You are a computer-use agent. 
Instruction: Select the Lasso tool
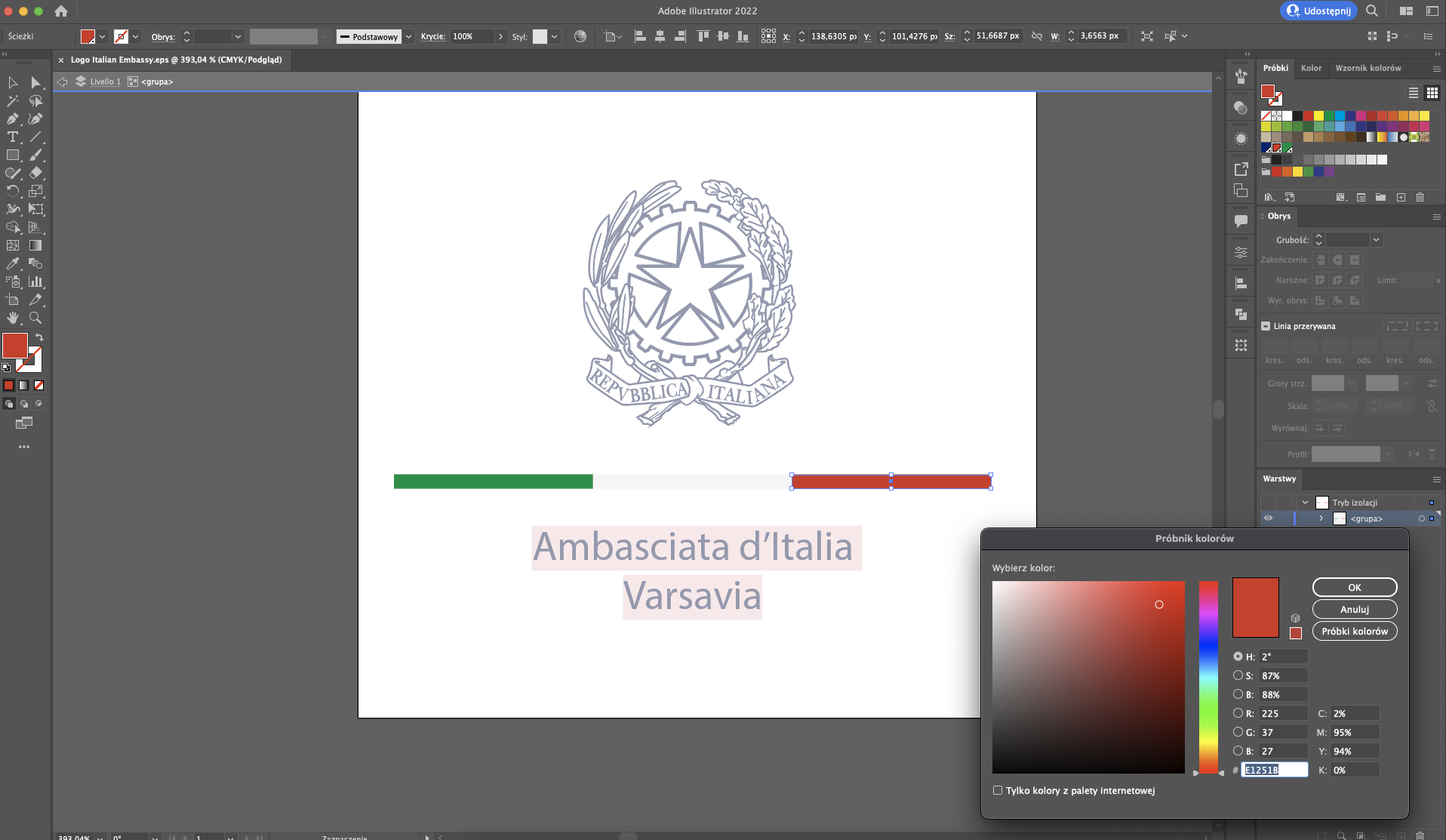pos(35,100)
